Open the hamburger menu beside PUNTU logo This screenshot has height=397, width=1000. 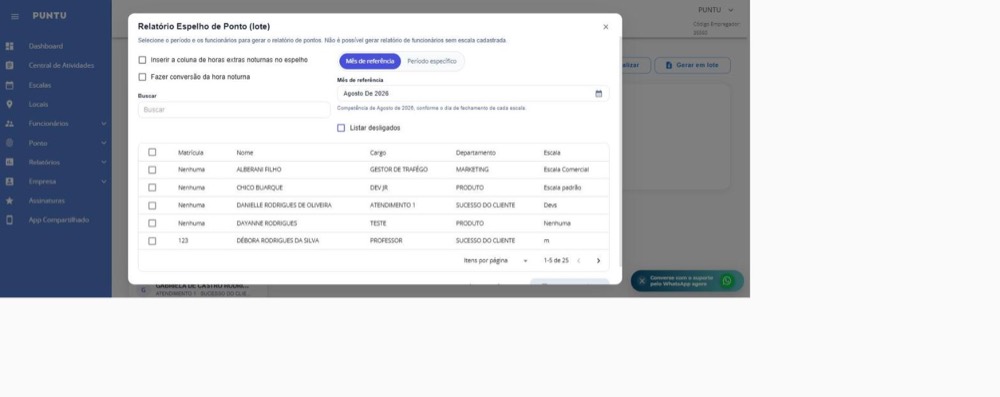pyautogui.click(x=15, y=17)
